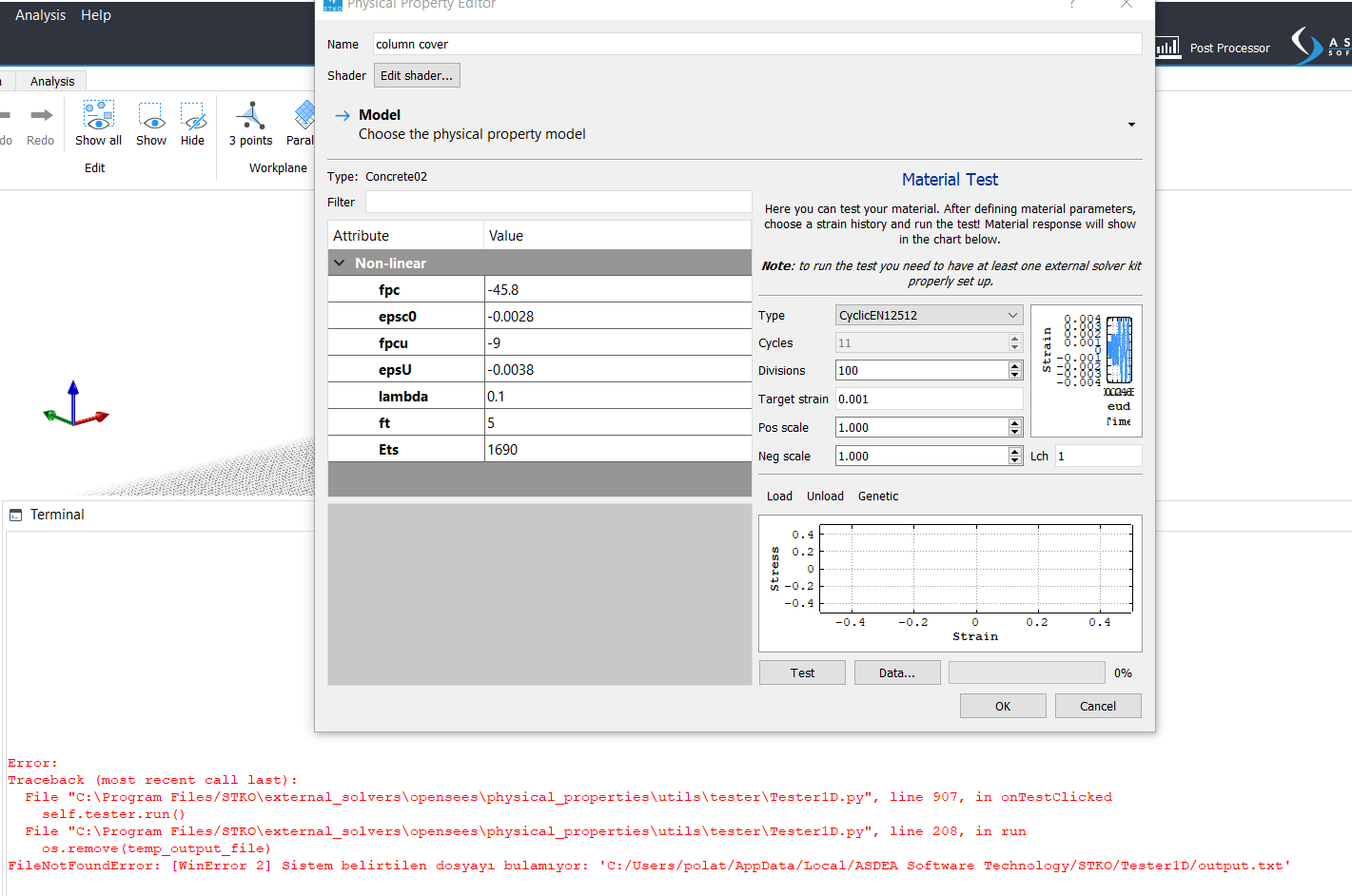Click the Ets value cell 1690
This screenshot has width=1352, height=896.
[x=617, y=450]
